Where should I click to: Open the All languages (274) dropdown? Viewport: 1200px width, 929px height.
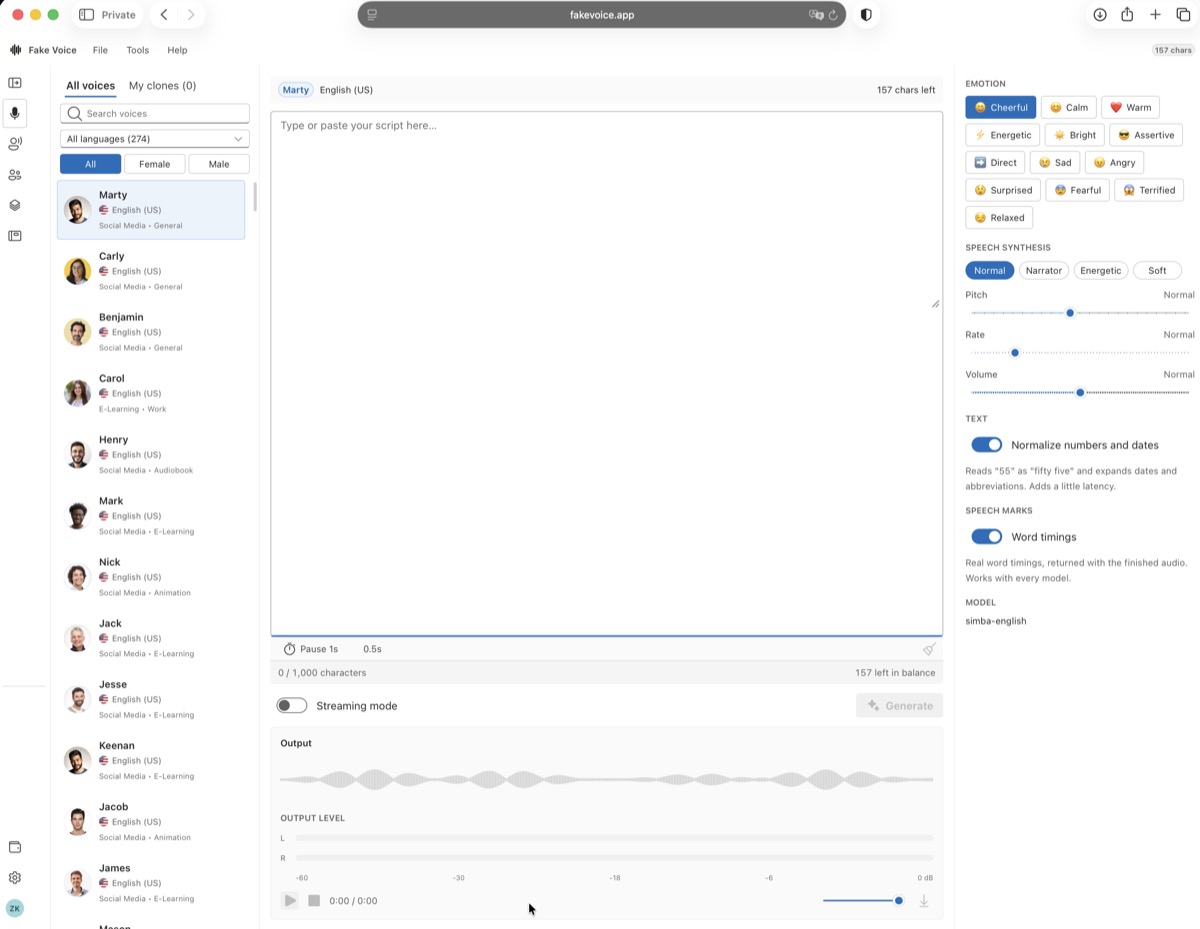pos(155,139)
